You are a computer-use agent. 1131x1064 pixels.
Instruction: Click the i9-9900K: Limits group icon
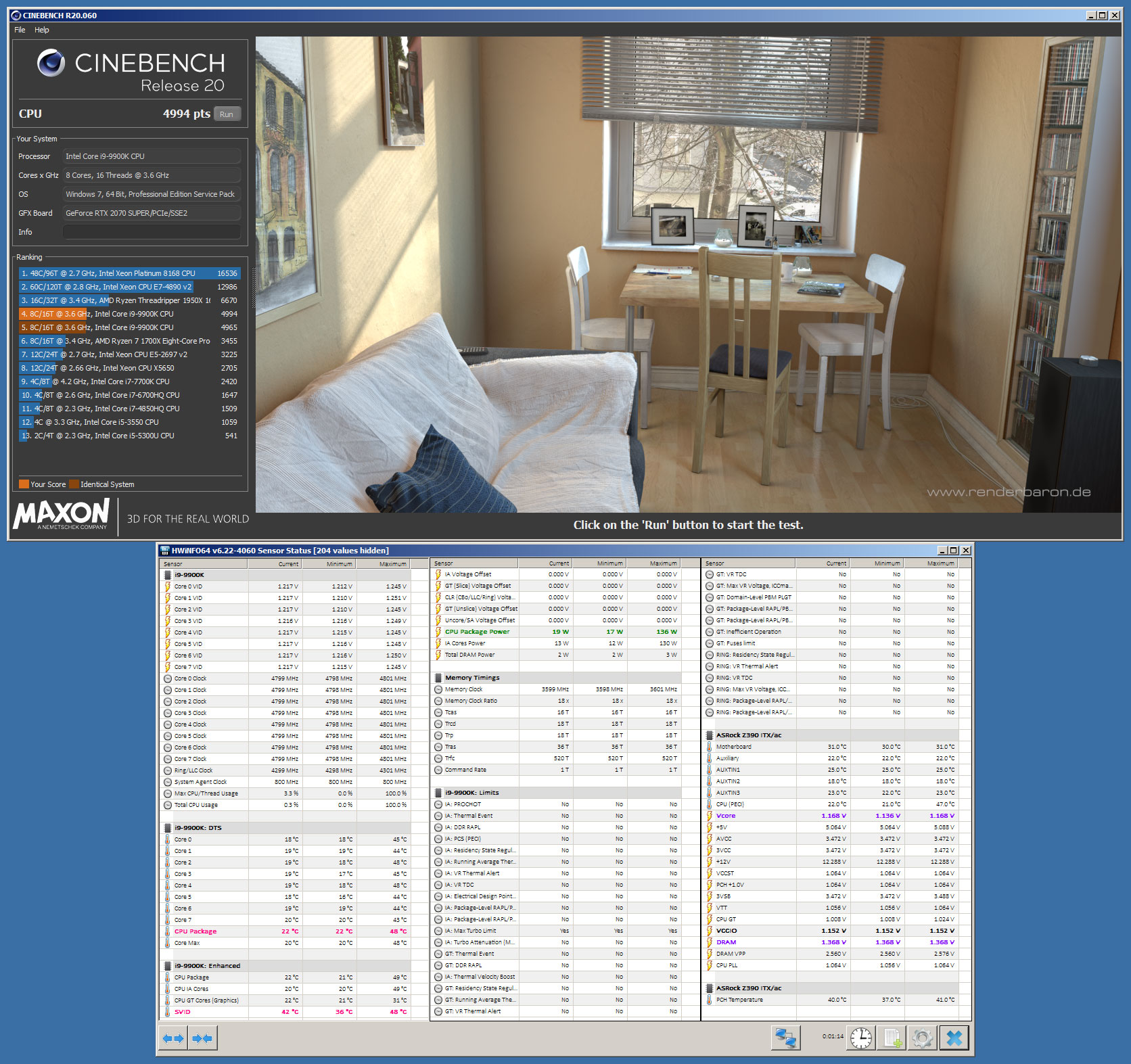pyautogui.click(x=438, y=793)
